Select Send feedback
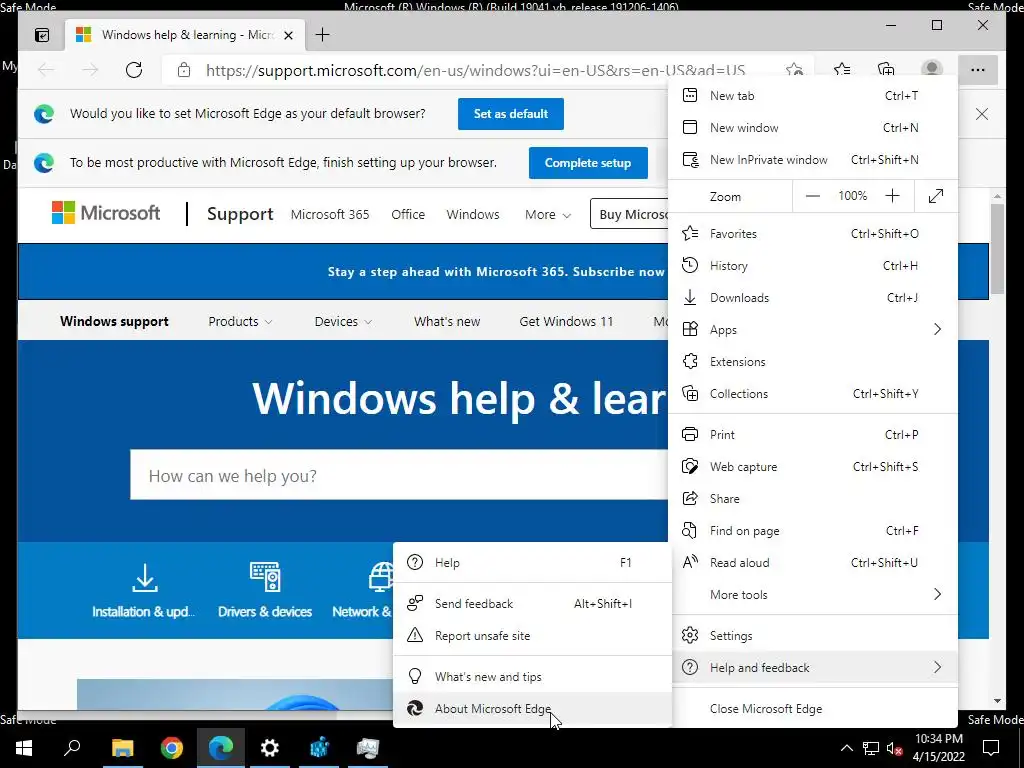The image size is (1024, 768). tap(532, 604)
